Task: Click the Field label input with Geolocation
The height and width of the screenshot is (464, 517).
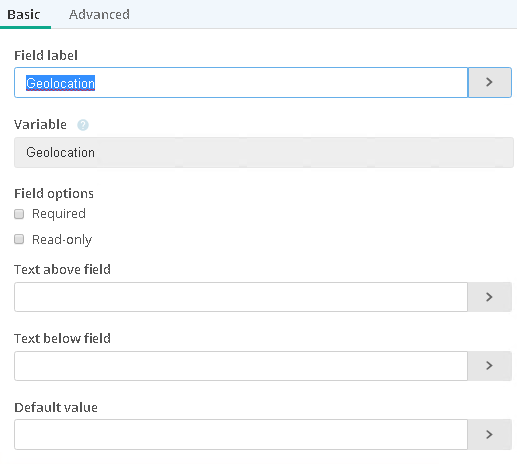Action: pyautogui.click(x=241, y=83)
